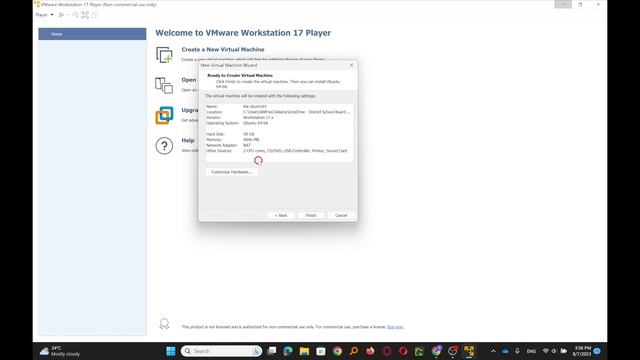Cancel the New Virtual Machine Wizard

click(x=341, y=215)
